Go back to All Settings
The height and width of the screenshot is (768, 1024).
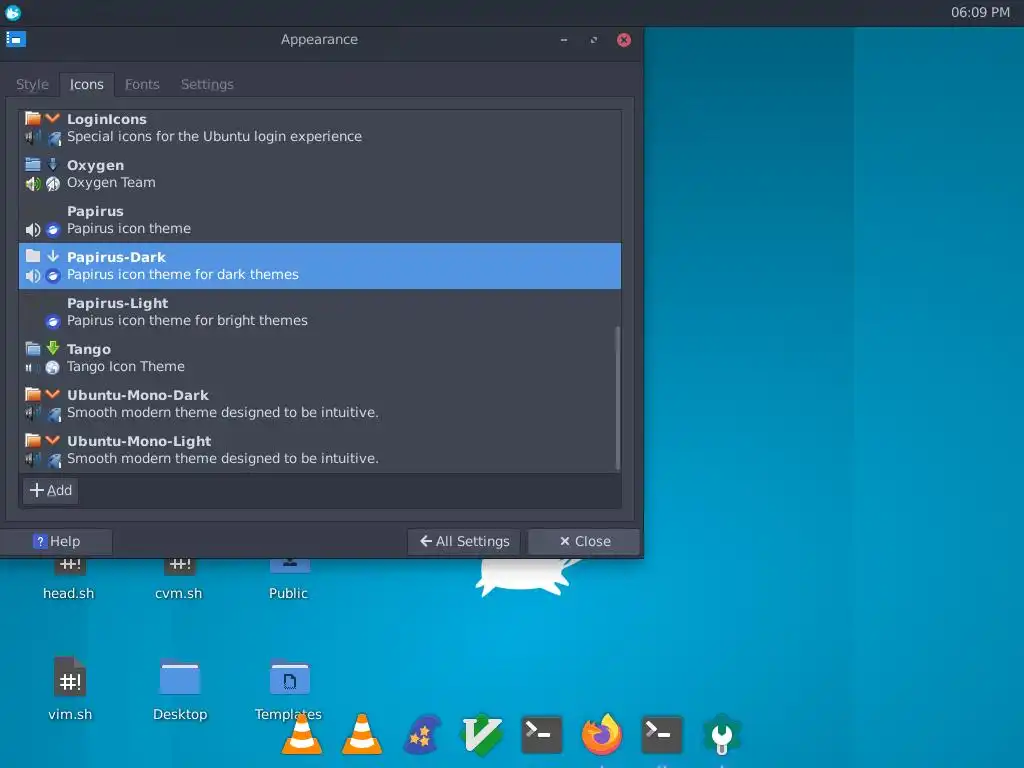464,541
